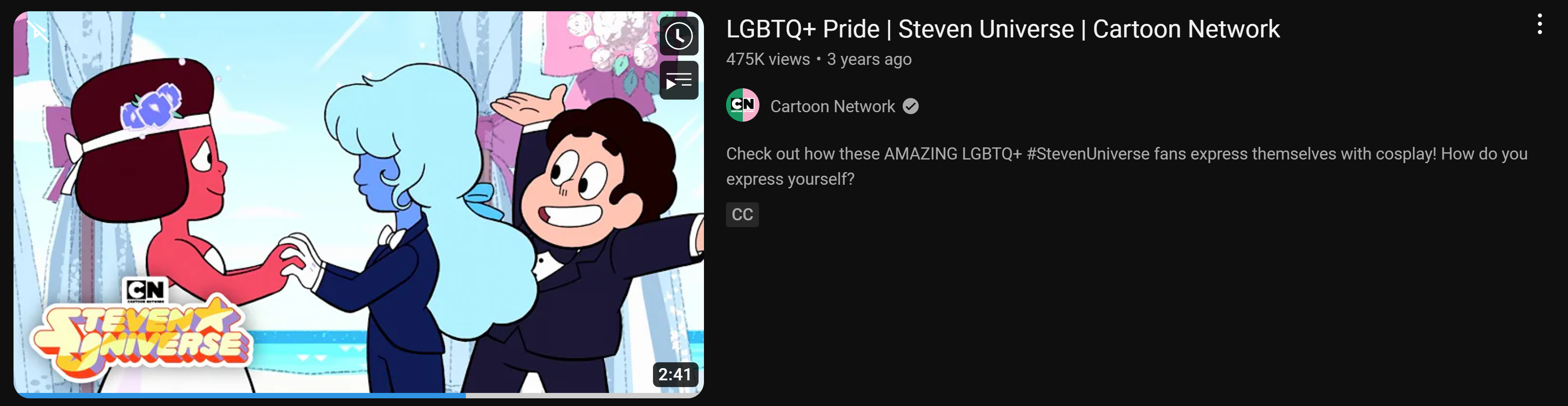1568x406 pixels.
Task: Open the Cartoon Network channel name link
Action: pos(832,106)
